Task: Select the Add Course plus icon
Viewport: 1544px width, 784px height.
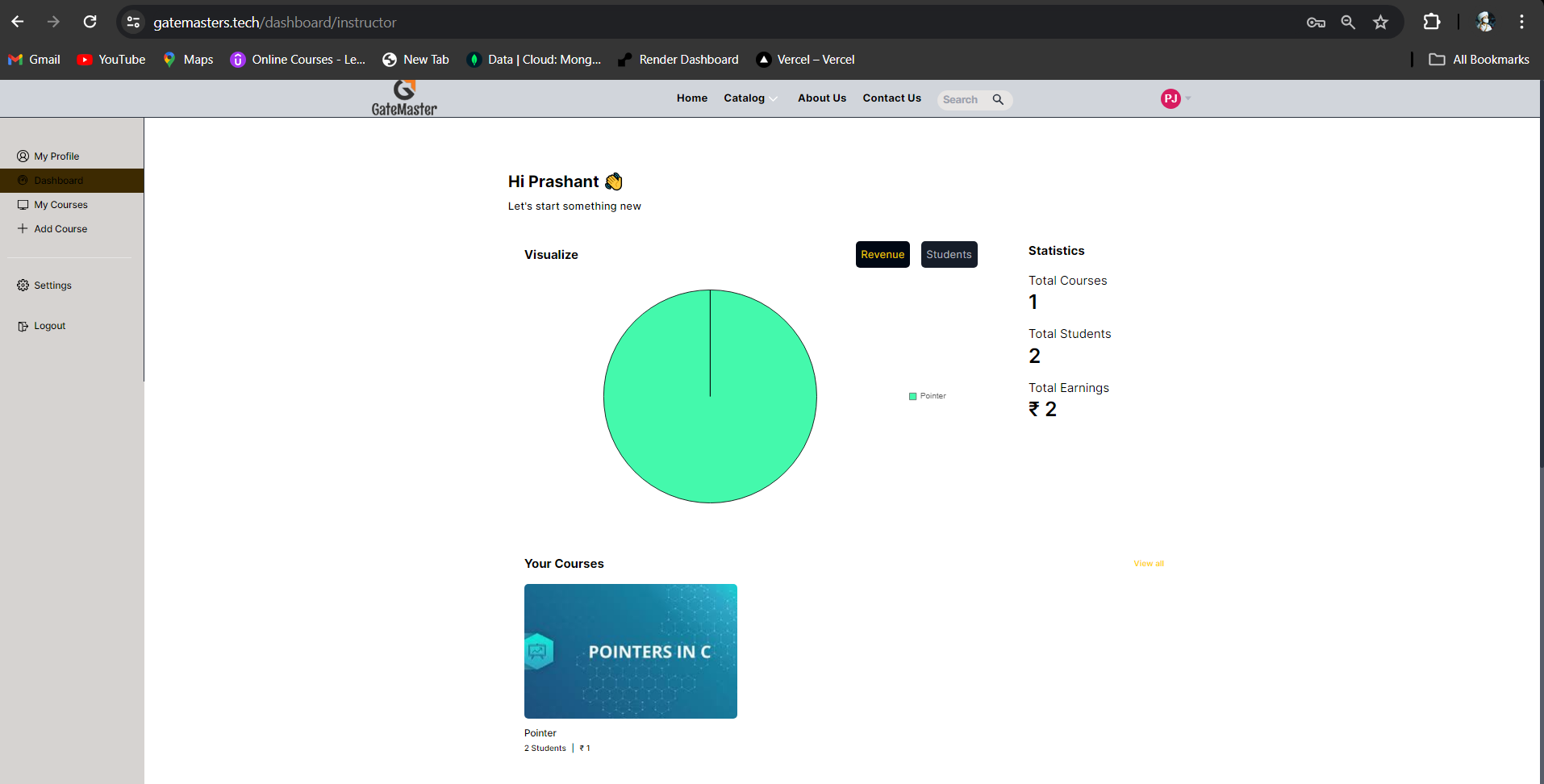Action: pyautogui.click(x=23, y=228)
